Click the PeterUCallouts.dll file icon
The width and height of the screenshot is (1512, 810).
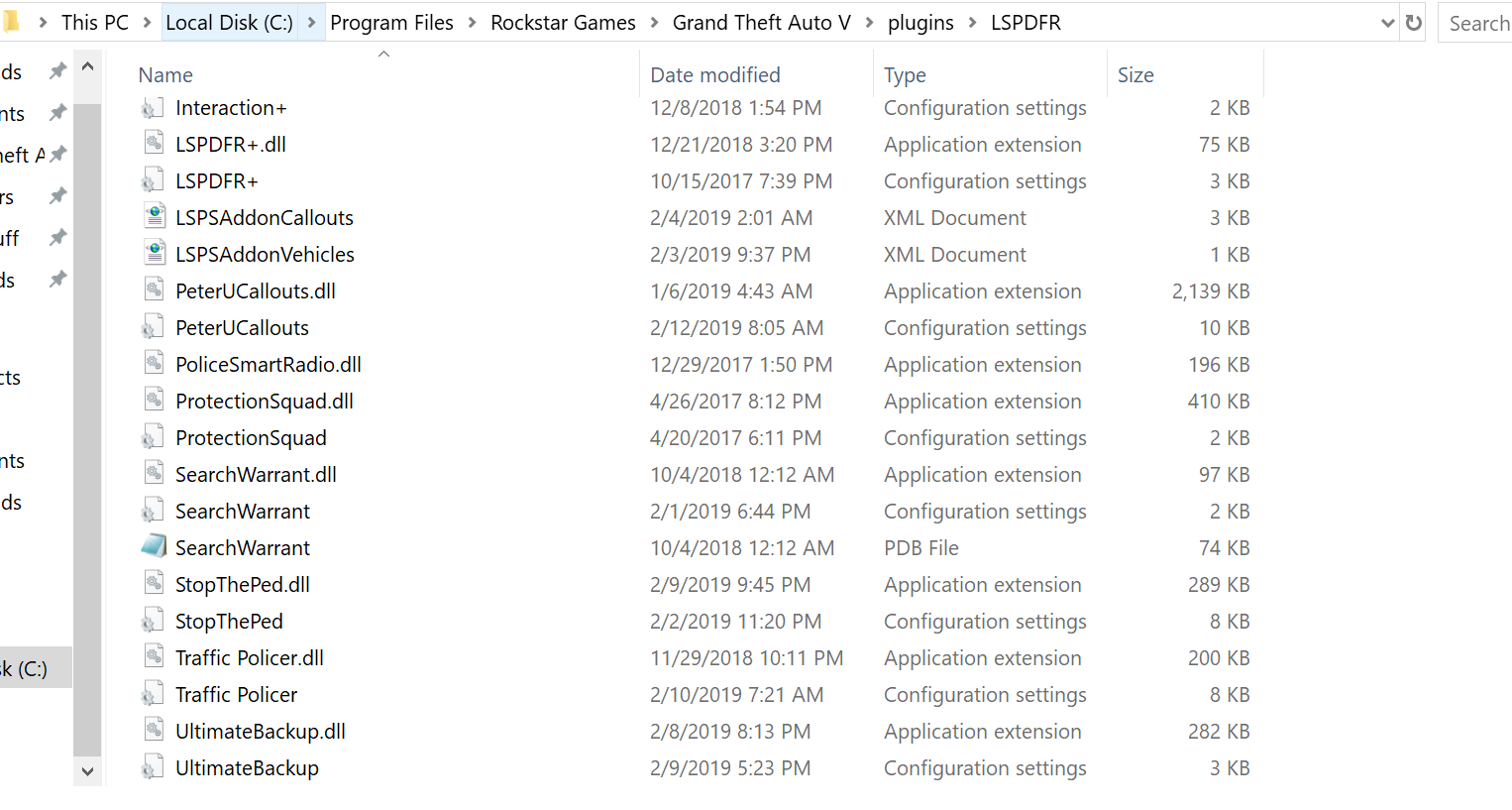(x=154, y=290)
